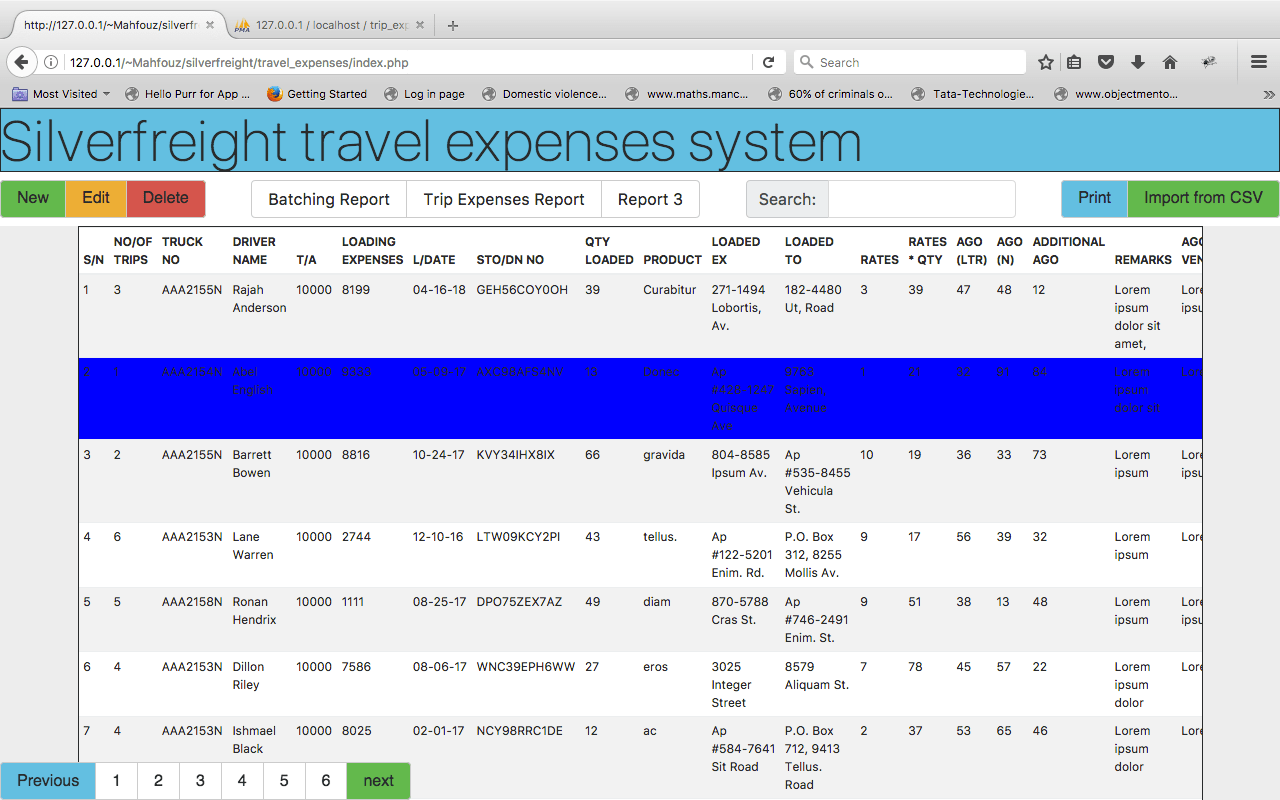Bookmark this page with the star icon
The width and height of the screenshot is (1280, 800).
click(x=1045, y=61)
